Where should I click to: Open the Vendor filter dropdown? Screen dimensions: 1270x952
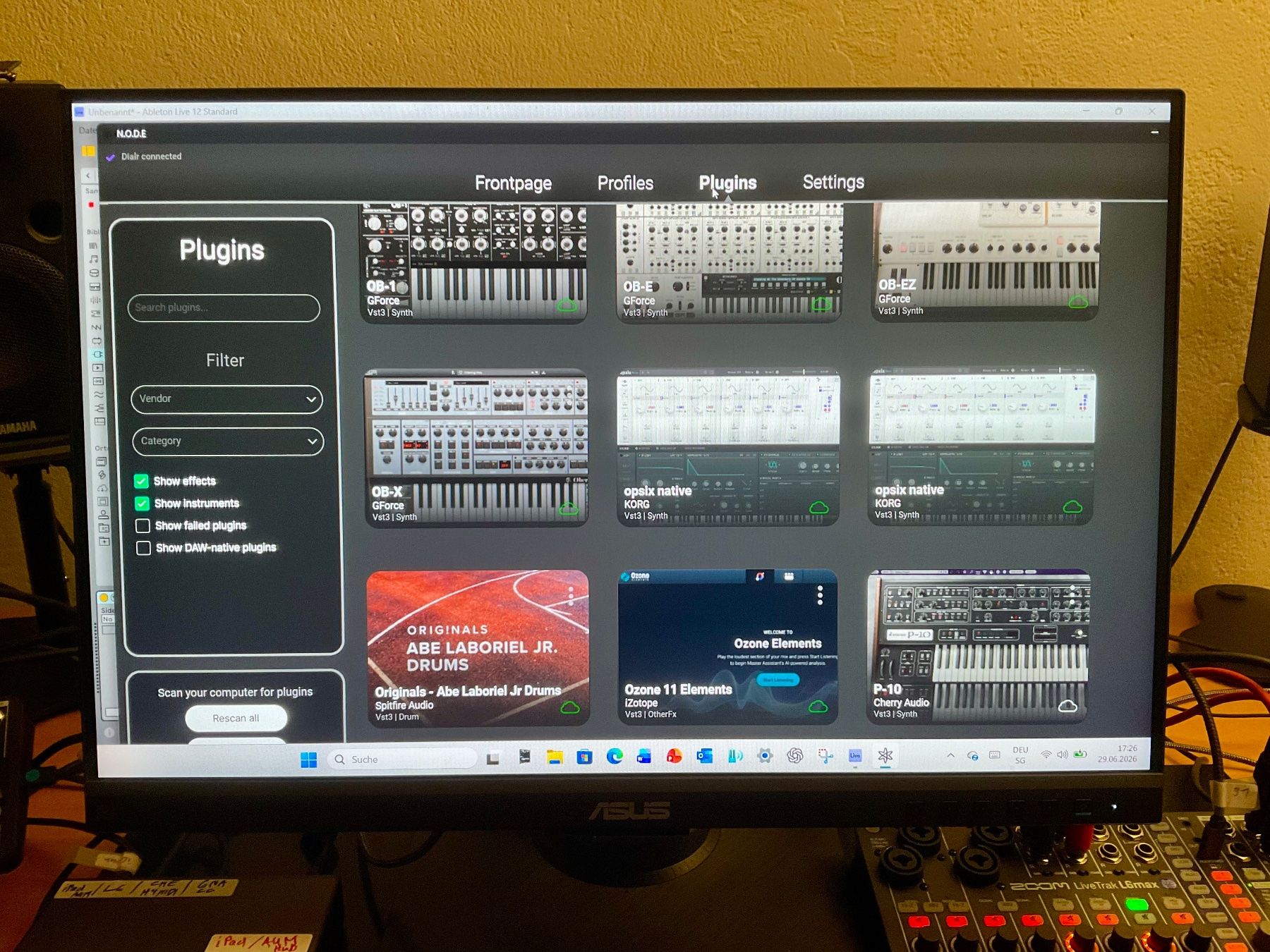(226, 399)
